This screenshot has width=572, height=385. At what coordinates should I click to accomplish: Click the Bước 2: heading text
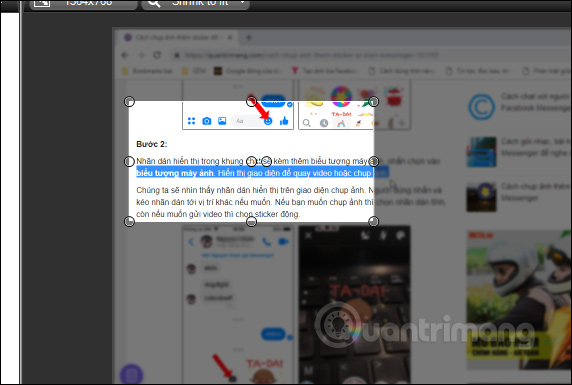(152, 144)
